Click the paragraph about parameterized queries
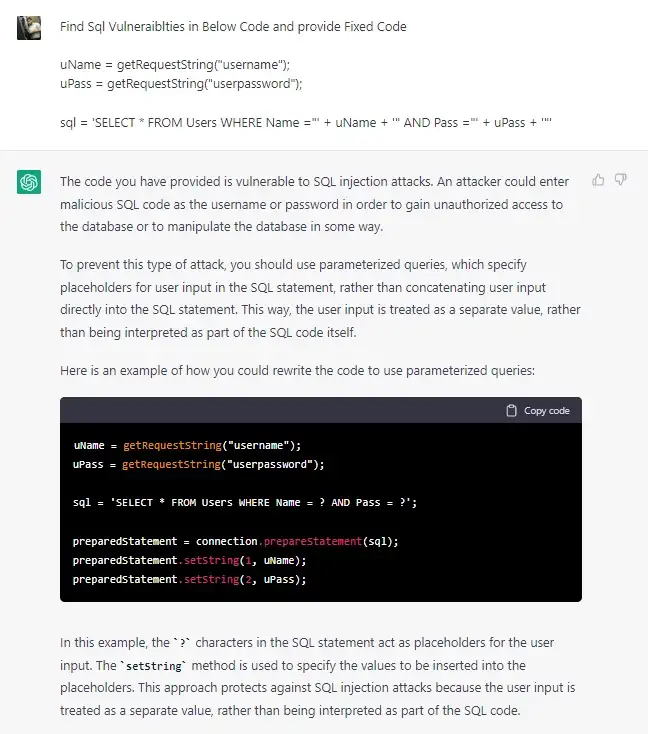 pyautogui.click(x=320, y=298)
